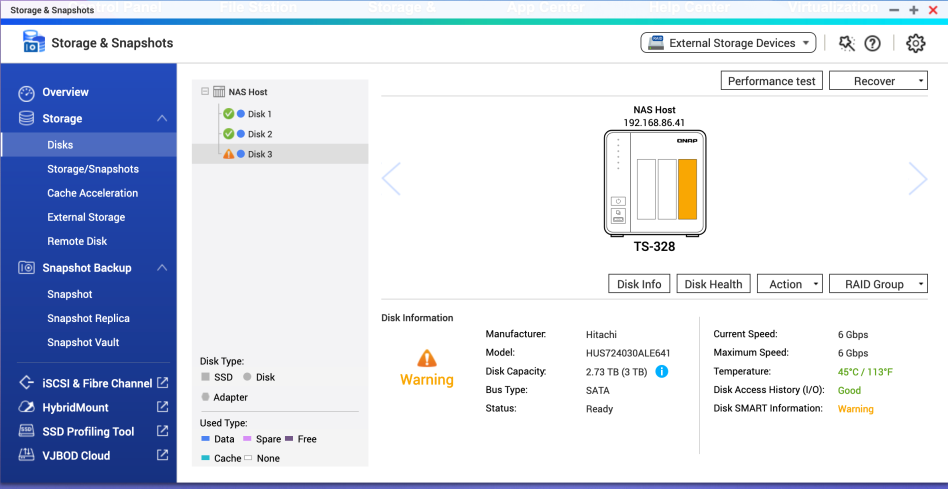Open the wizard magic wand icon
This screenshot has height=489, width=948.
[x=847, y=43]
